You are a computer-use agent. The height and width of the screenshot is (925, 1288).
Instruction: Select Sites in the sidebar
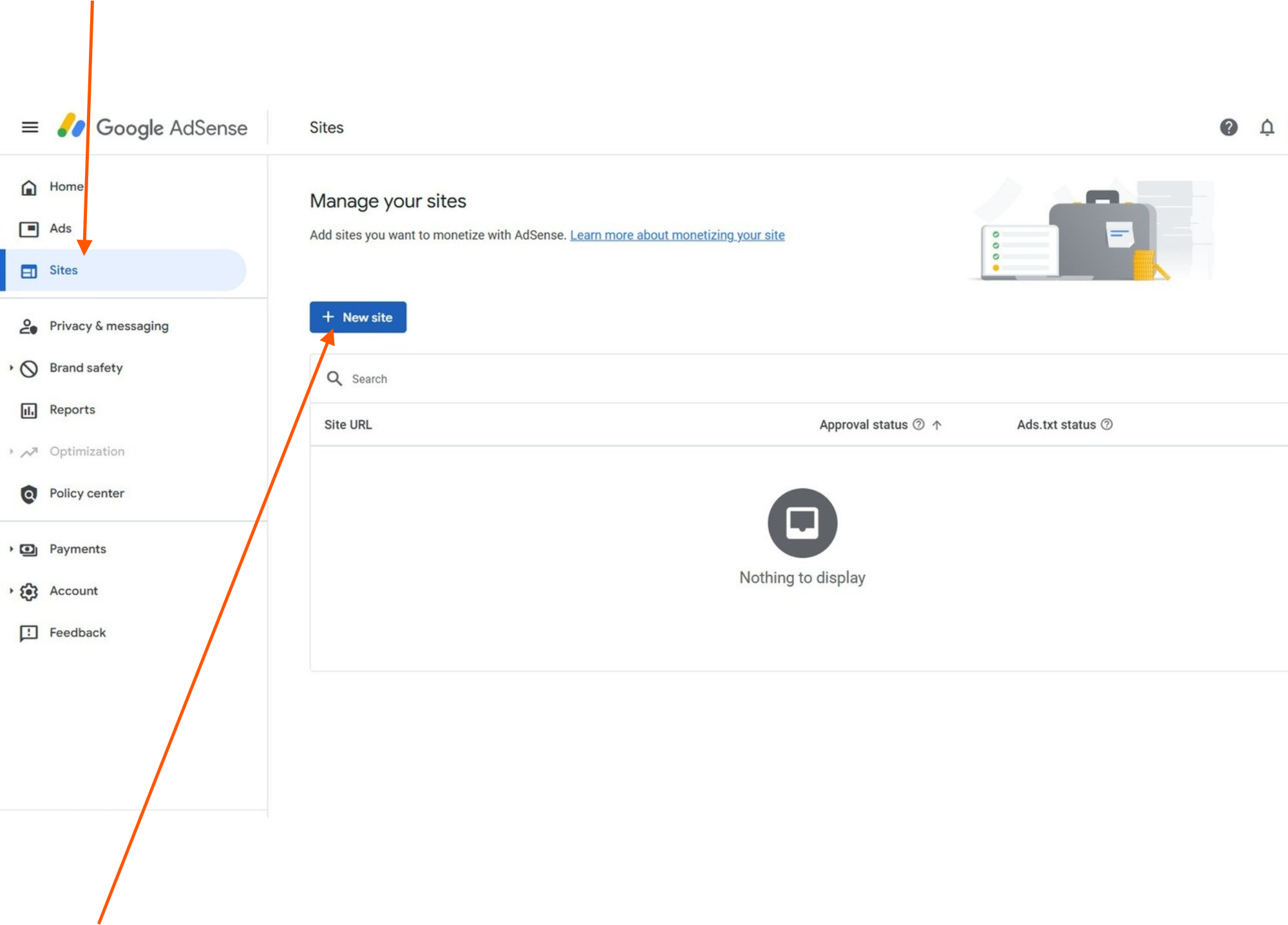[63, 271]
